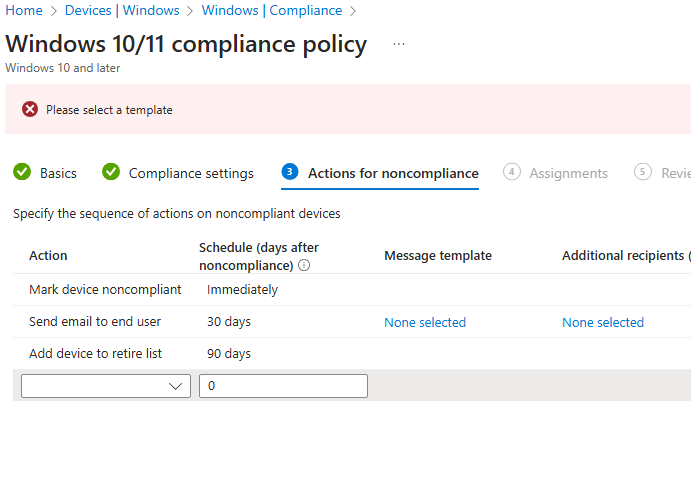Switch to the Basics step tab
Image resolution: width=691 pixels, height=484 pixels.
tap(58, 173)
